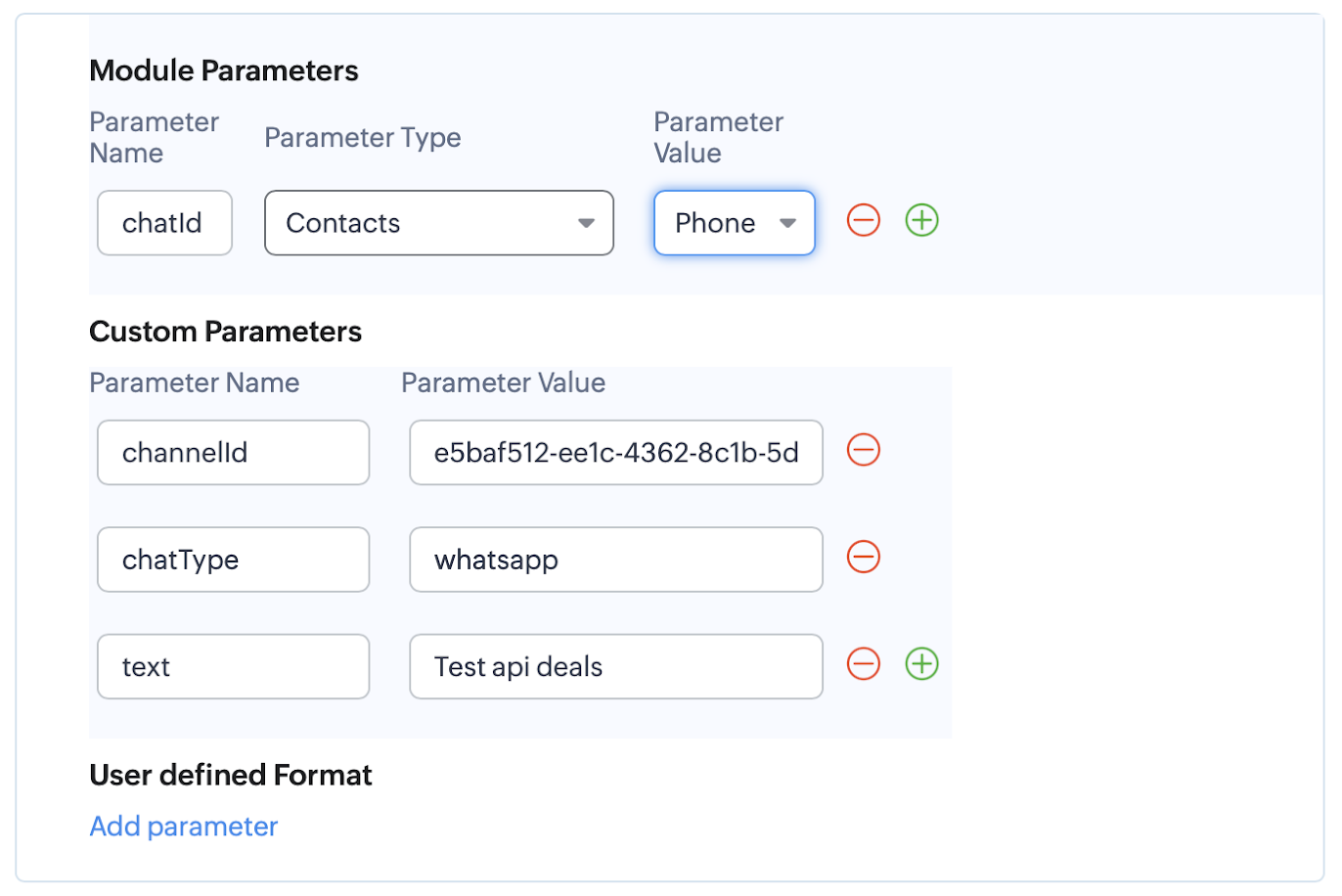Edit the 'Test api deals' value field
This screenshot has width=1342, height=896.
point(615,667)
